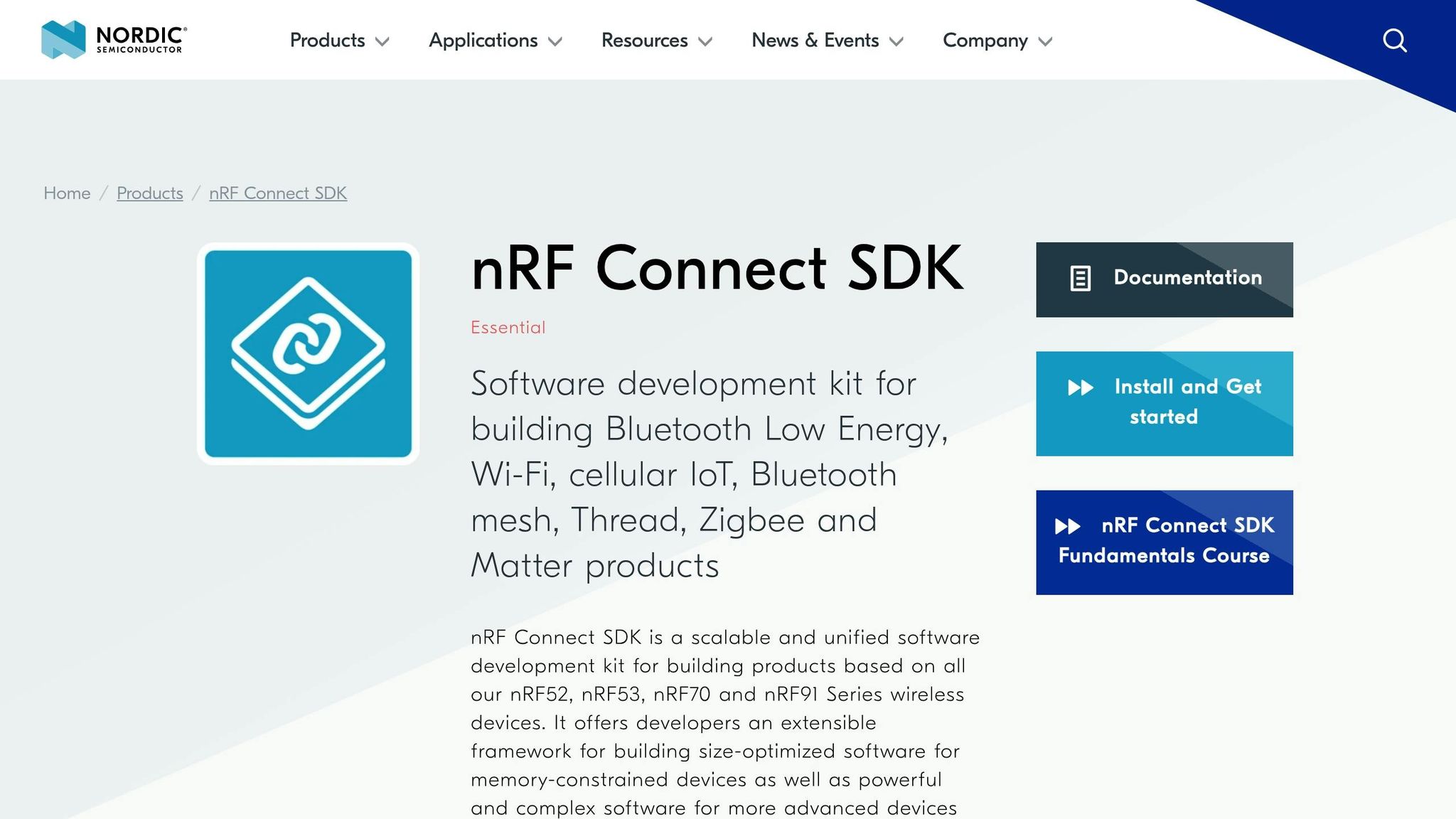The image size is (1456, 819).
Task: Go to Home in the breadcrumb
Action: 67,193
